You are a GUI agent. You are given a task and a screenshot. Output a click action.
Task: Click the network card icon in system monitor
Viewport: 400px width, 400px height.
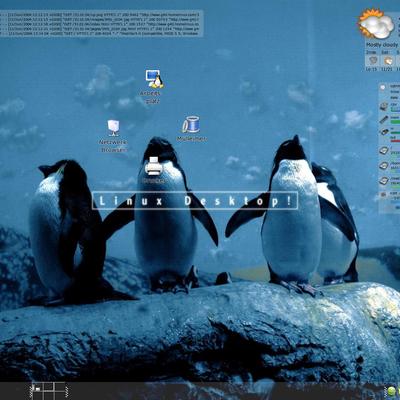click(x=384, y=131)
